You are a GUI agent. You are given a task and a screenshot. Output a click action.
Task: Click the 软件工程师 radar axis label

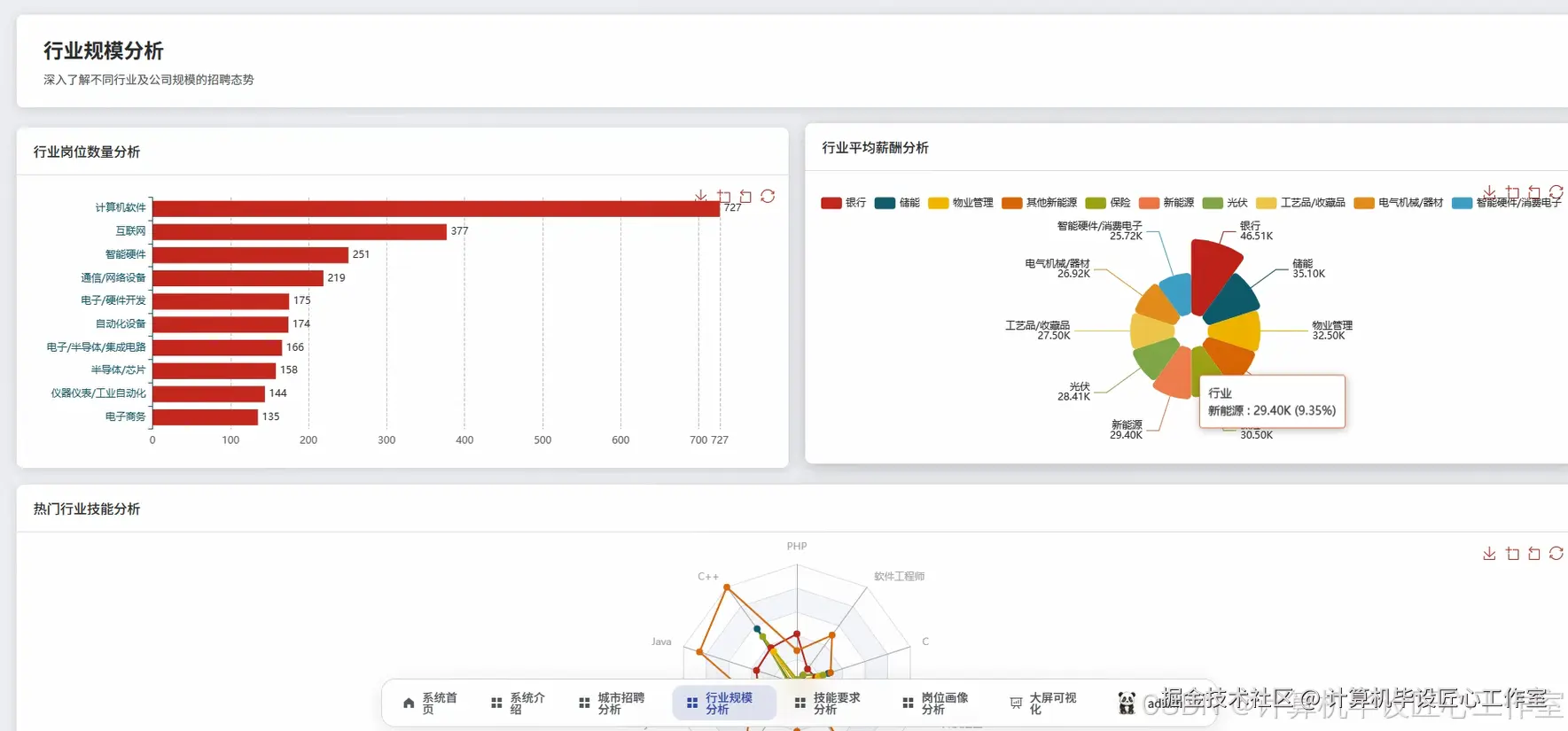click(x=900, y=576)
